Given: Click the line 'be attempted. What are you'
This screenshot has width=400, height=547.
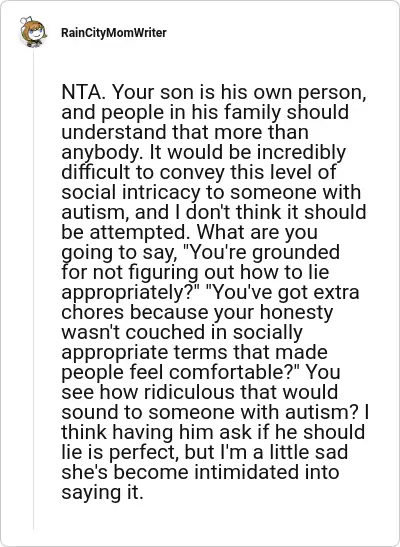Looking at the screenshot, I should click(189, 232).
